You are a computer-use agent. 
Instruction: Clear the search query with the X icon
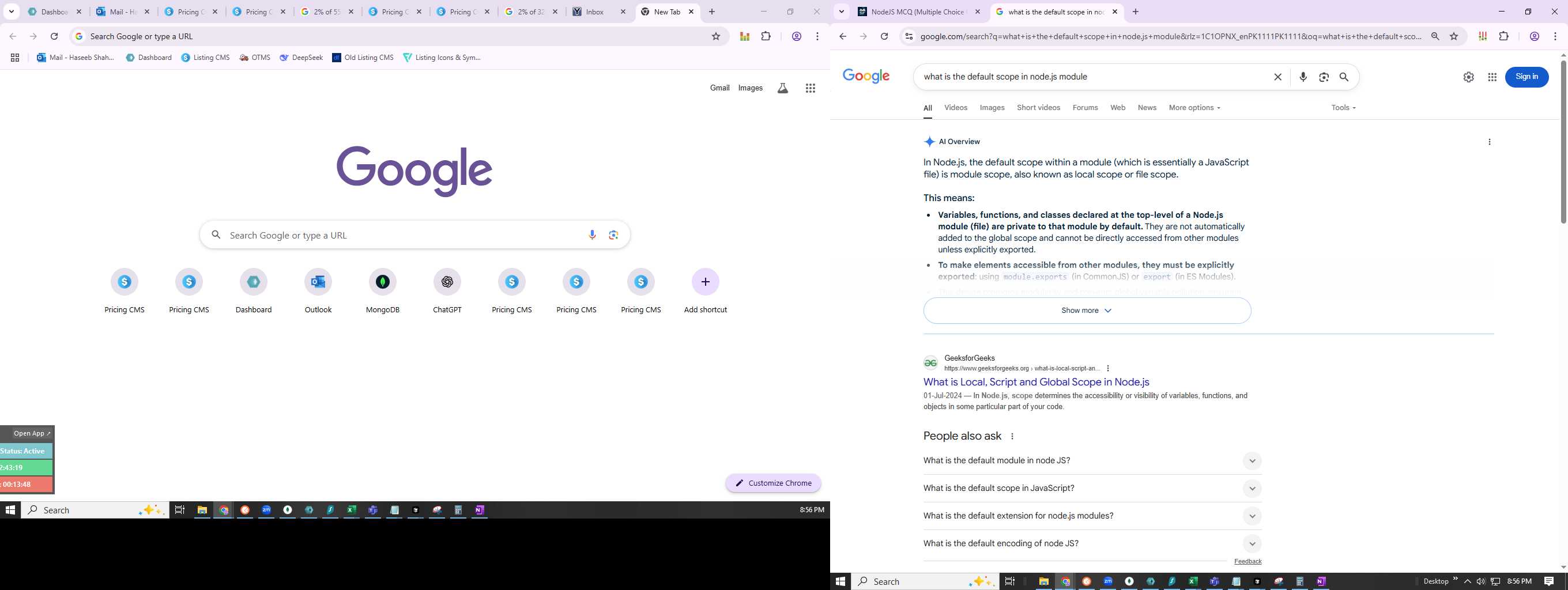tap(1277, 77)
